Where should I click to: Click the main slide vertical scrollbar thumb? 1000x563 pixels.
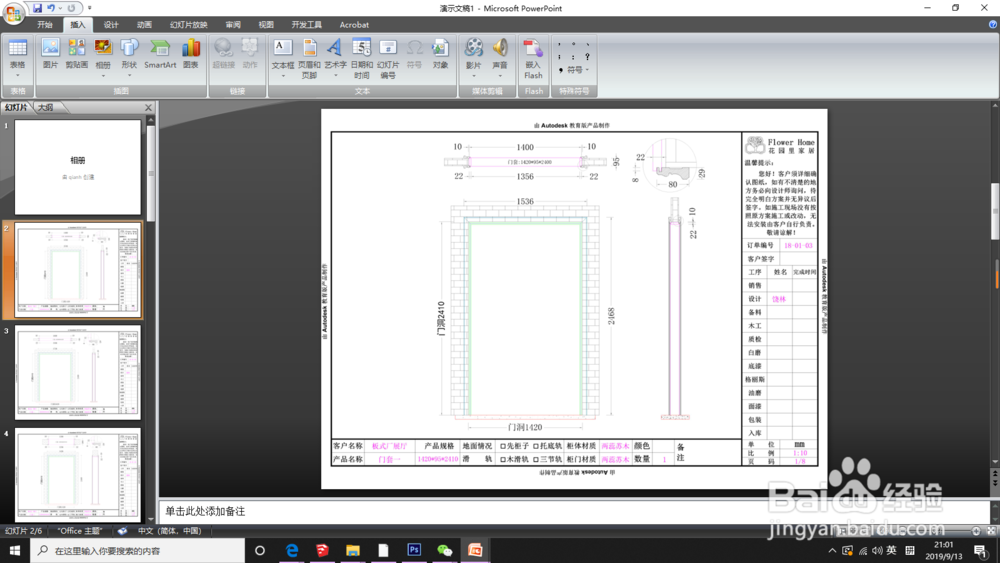pyautogui.click(x=995, y=211)
